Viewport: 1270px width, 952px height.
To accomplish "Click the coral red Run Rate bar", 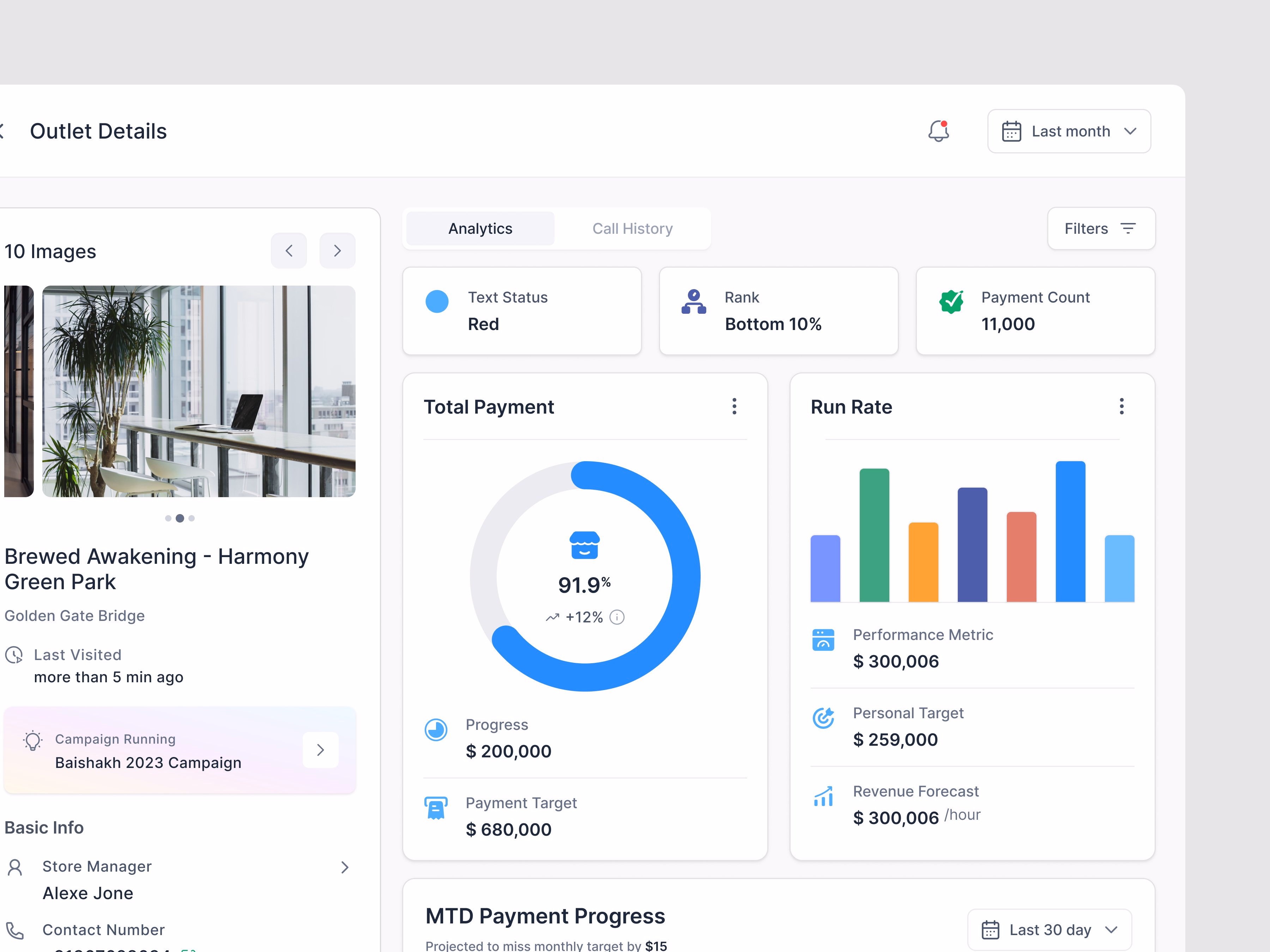I will (1021, 557).
